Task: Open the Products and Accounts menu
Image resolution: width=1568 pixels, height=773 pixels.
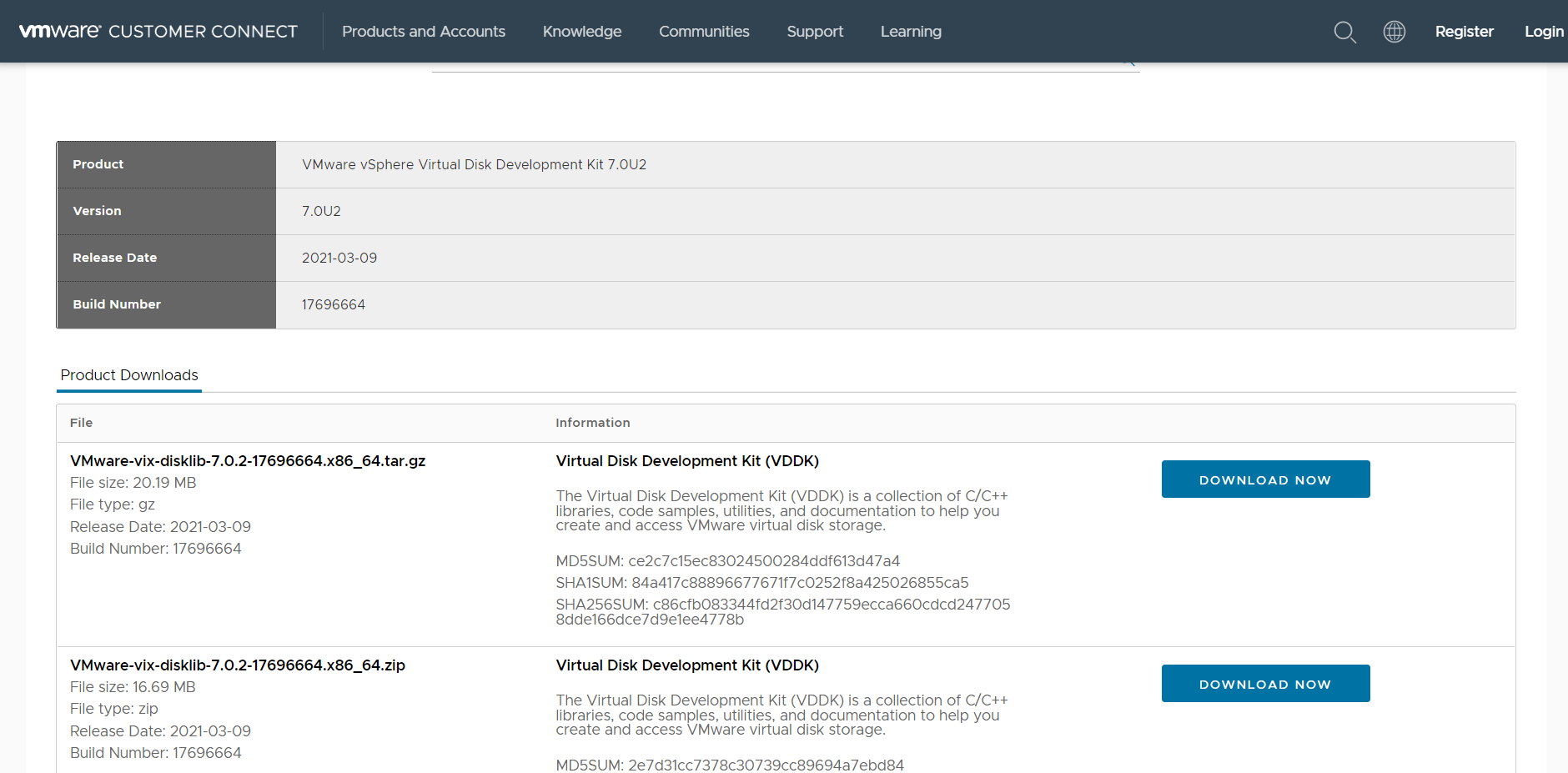Action: [423, 32]
